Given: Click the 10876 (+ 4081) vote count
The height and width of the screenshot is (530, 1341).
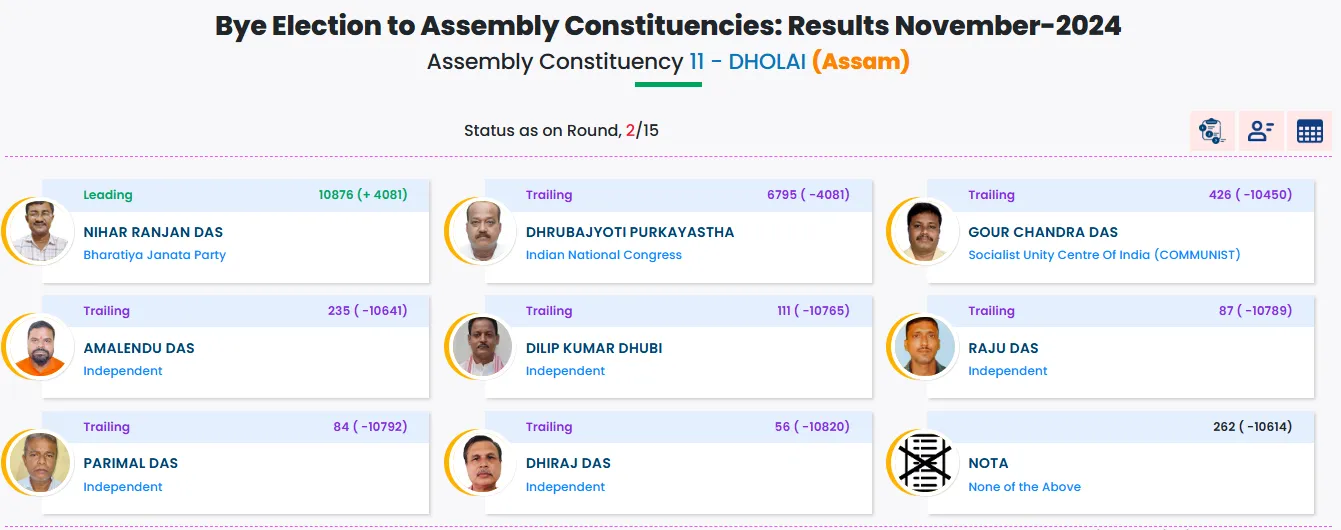Looking at the screenshot, I should 363,195.
